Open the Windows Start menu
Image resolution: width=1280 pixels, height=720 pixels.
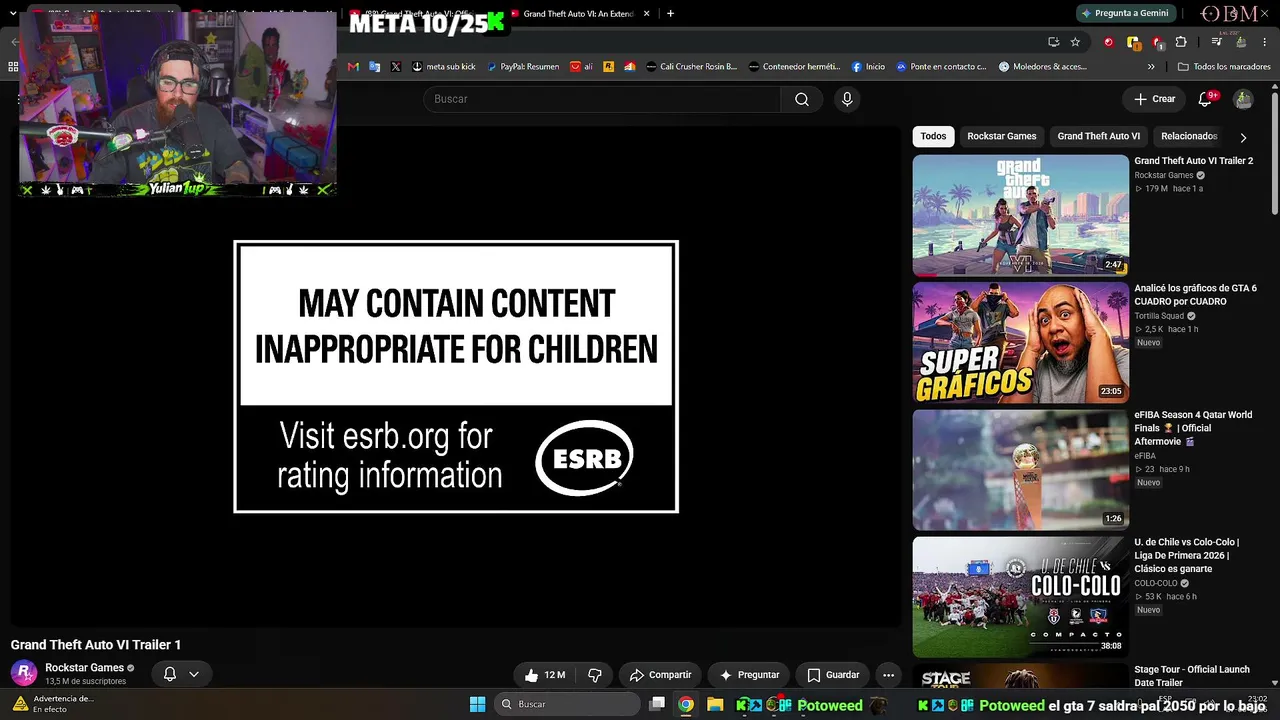477,704
